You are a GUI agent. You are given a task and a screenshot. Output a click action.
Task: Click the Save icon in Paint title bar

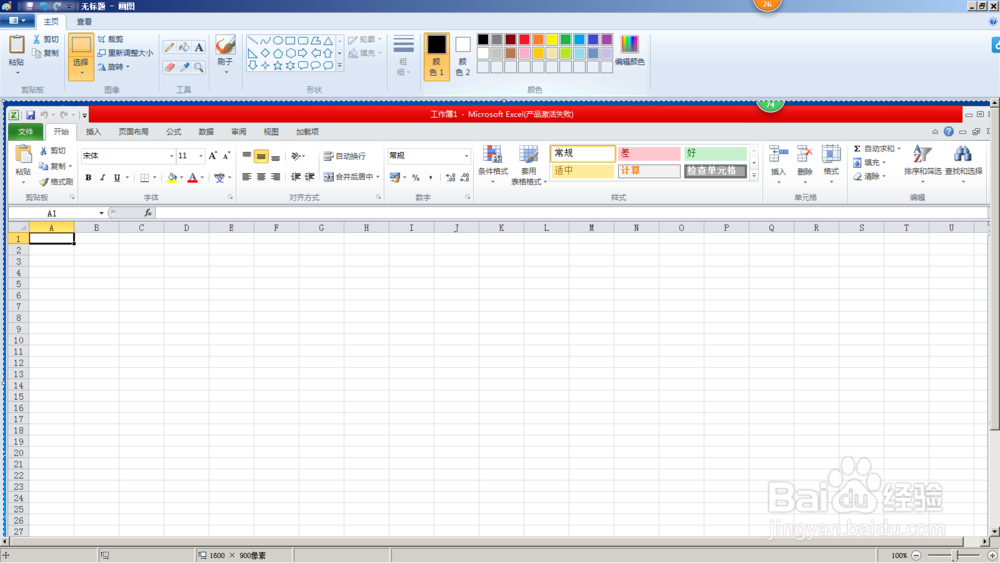pos(29,6)
